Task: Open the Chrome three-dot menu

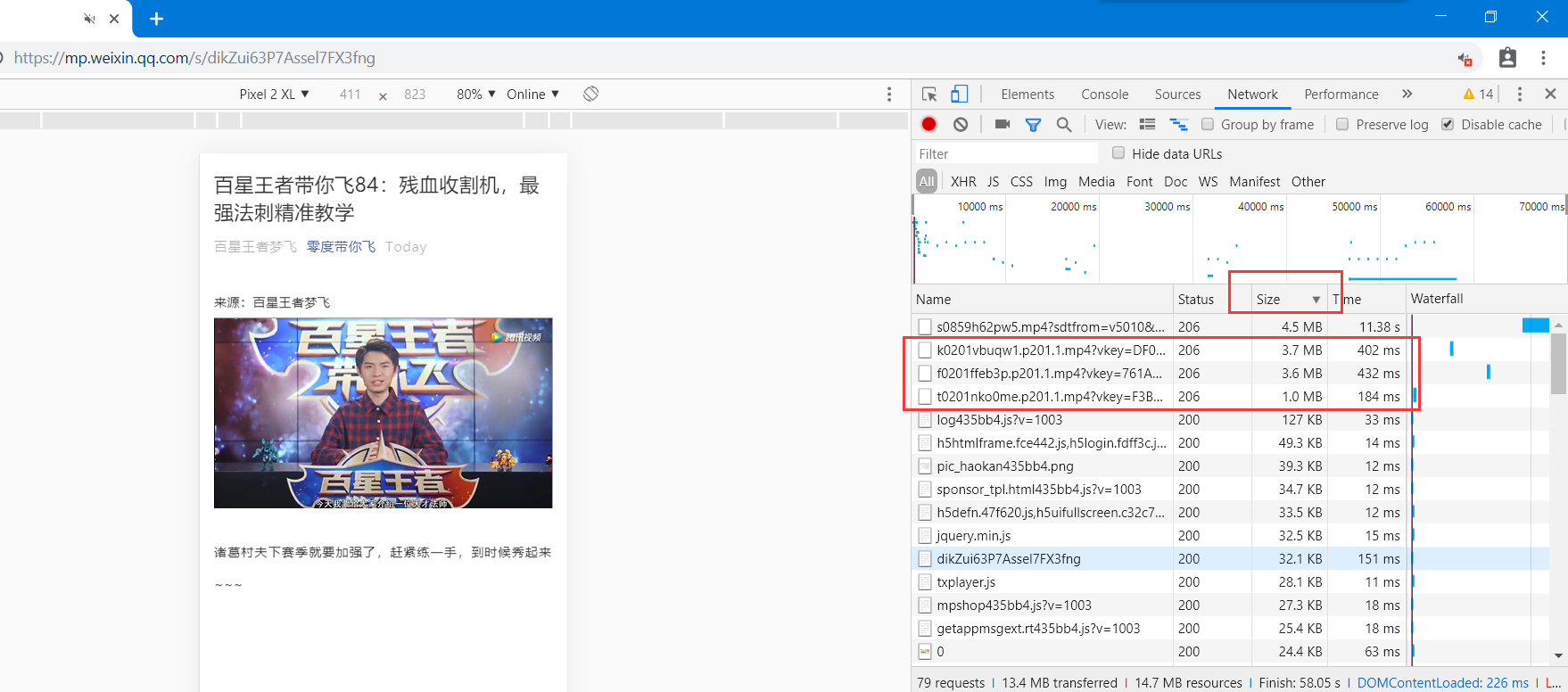Action: point(1543,58)
